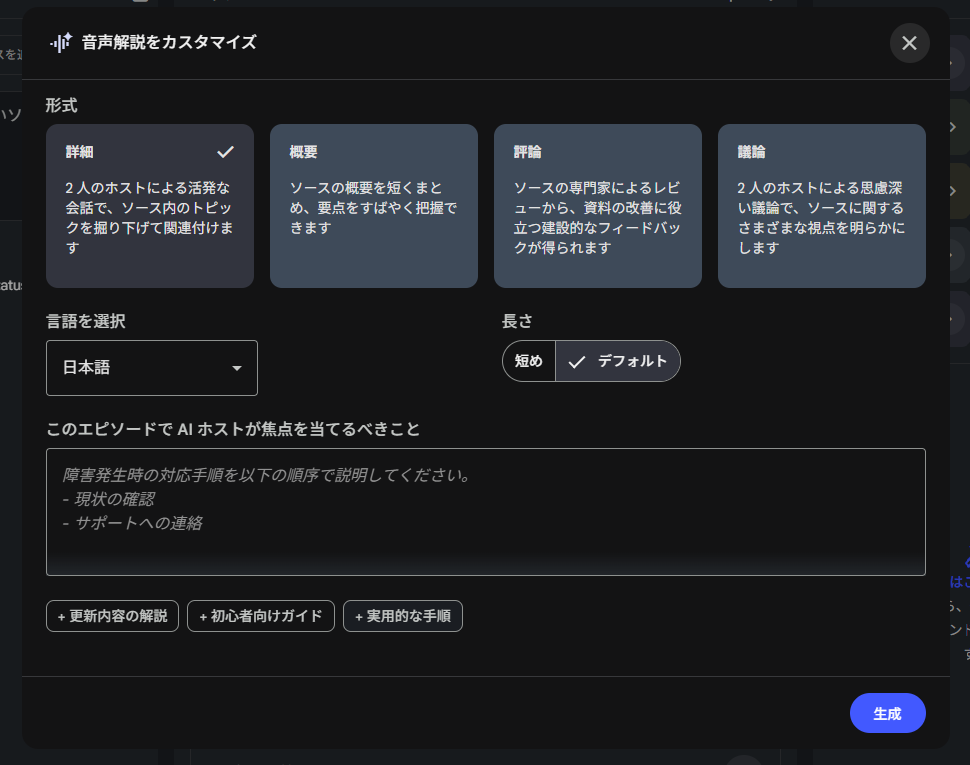Set length to デフォルト label
Screen dimensions: 970x765
pos(632,361)
